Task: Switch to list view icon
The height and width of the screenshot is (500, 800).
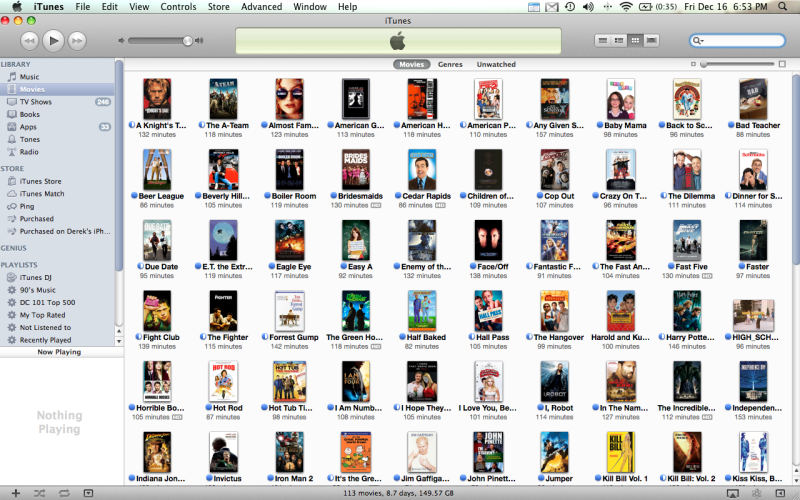Action: pyautogui.click(x=603, y=40)
